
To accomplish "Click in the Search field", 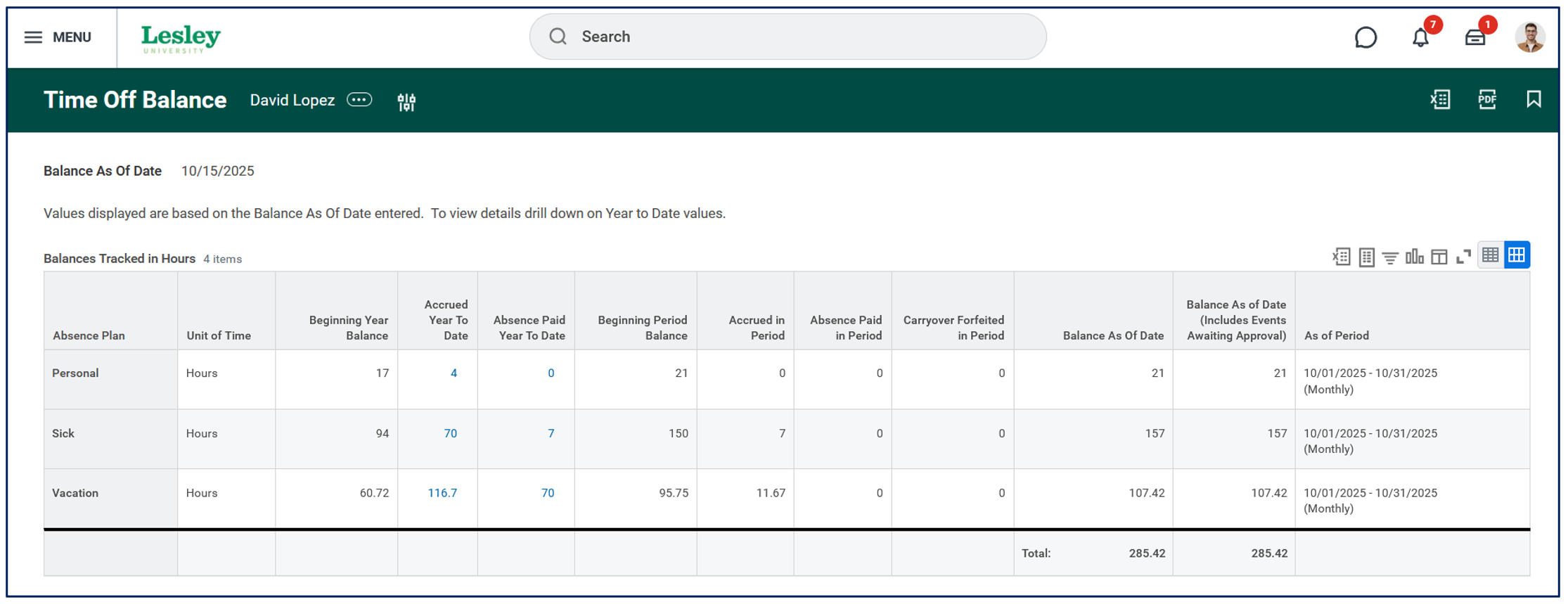I will [x=788, y=37].
